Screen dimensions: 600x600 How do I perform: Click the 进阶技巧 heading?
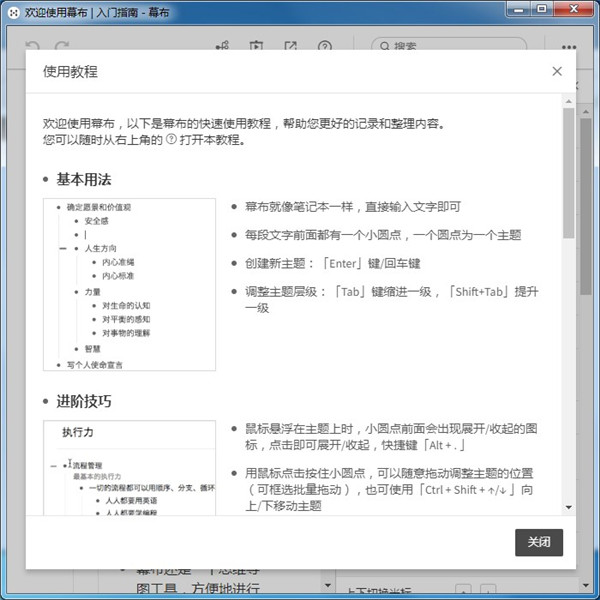click(84, 401)
